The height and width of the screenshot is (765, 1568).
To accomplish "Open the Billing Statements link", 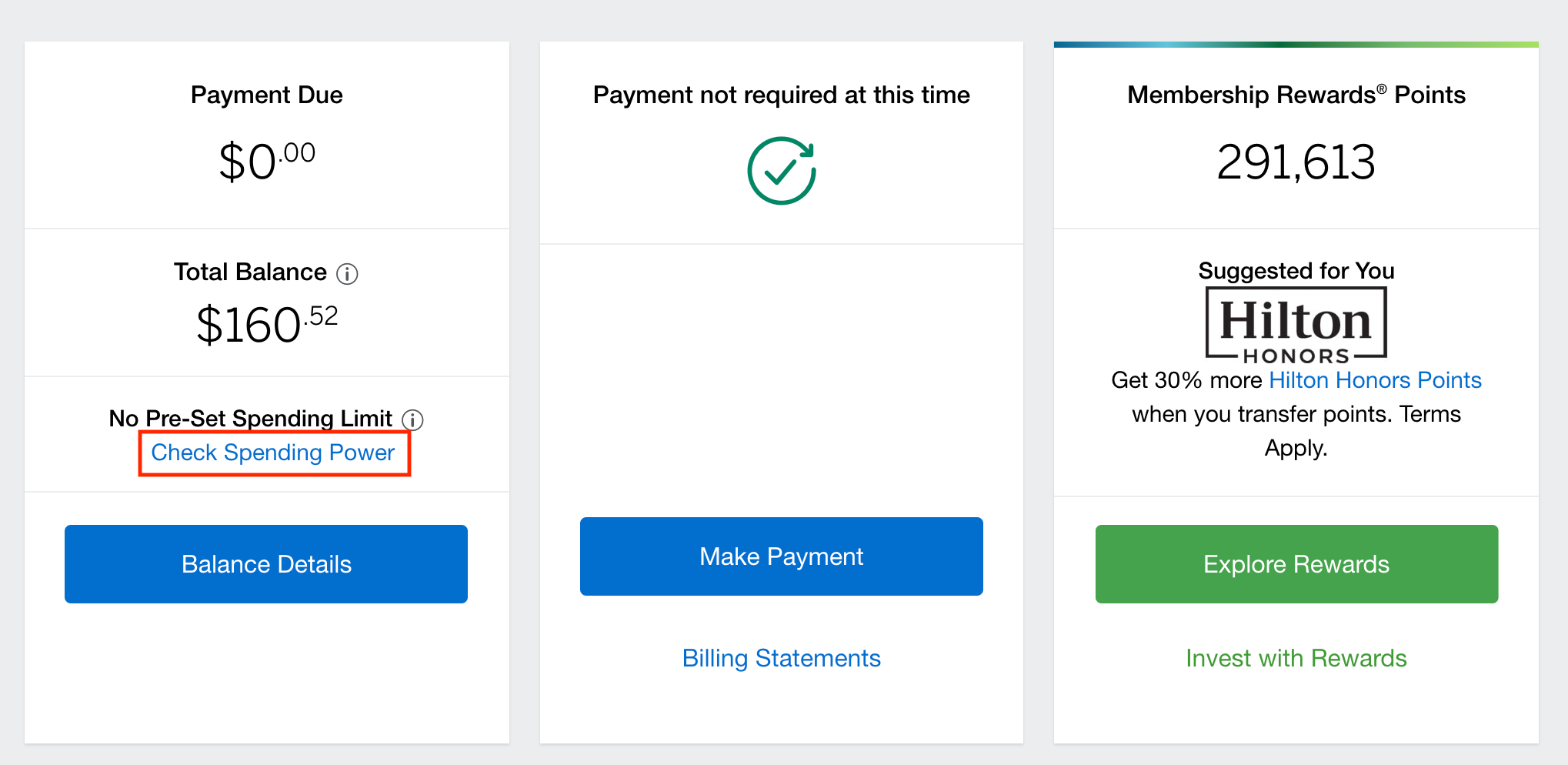I will 781,658.
